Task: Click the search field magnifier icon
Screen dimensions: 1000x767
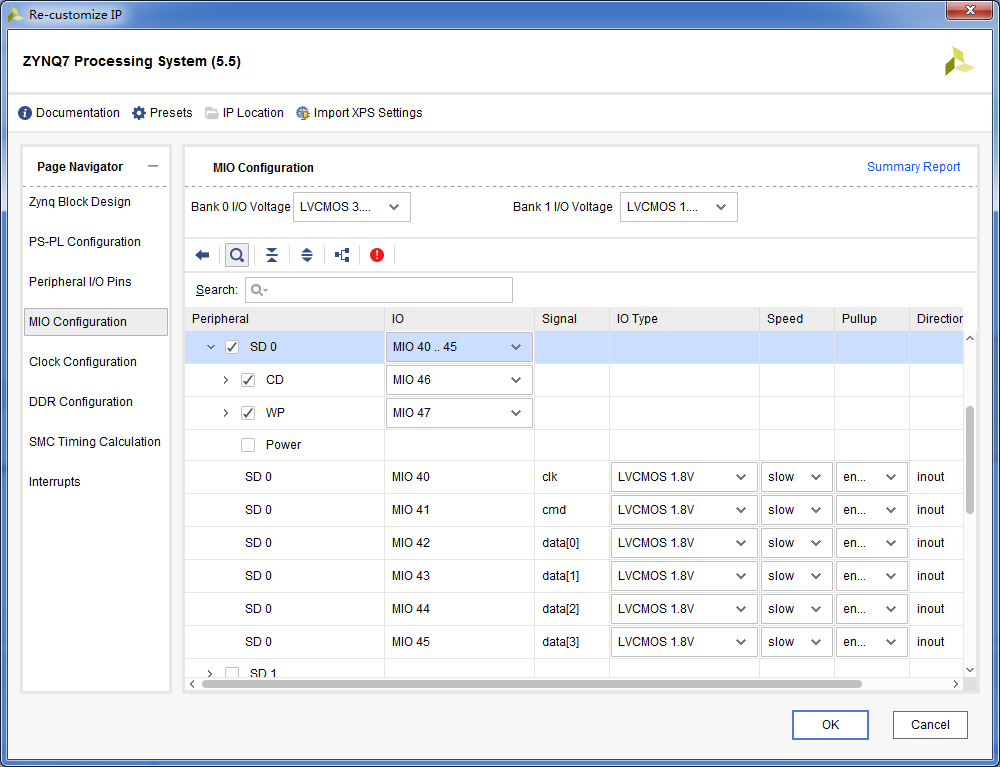Action: coord(258,290)
